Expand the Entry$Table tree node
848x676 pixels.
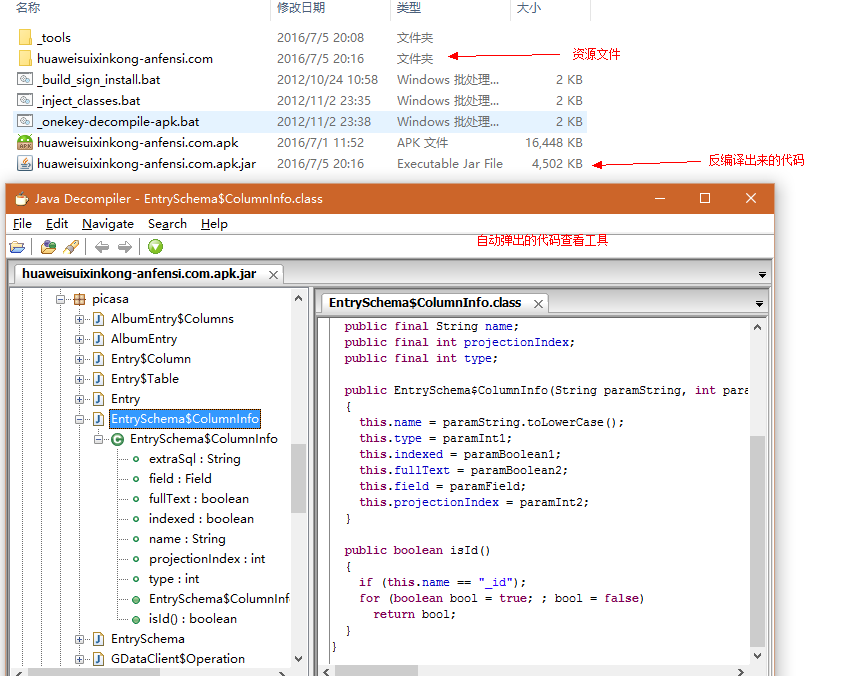80,379
